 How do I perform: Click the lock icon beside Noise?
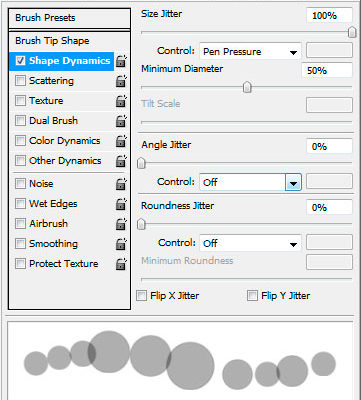point(121,184)
